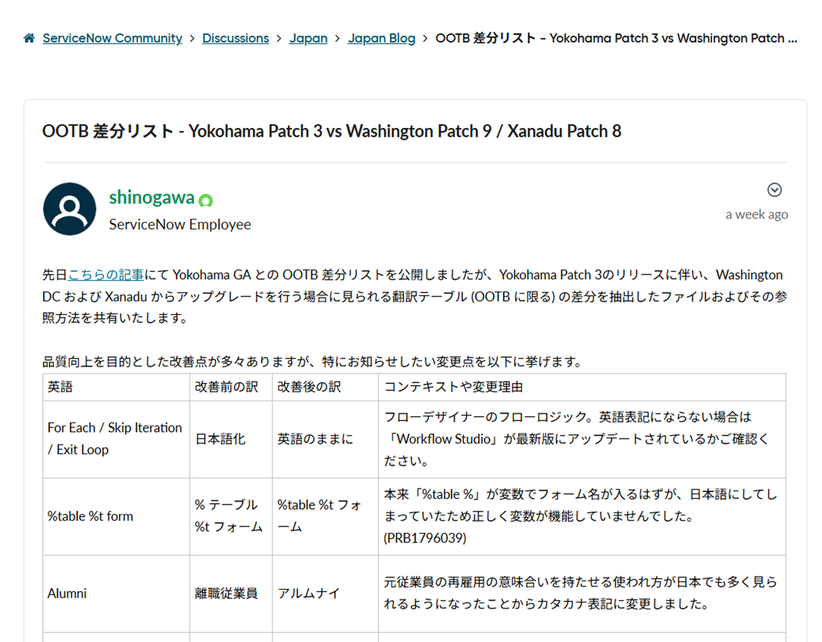This screenshot has width=822, height=642.
Task: Open the ServiceNow Community breadcrumb link
Action: tap(112, 38)
